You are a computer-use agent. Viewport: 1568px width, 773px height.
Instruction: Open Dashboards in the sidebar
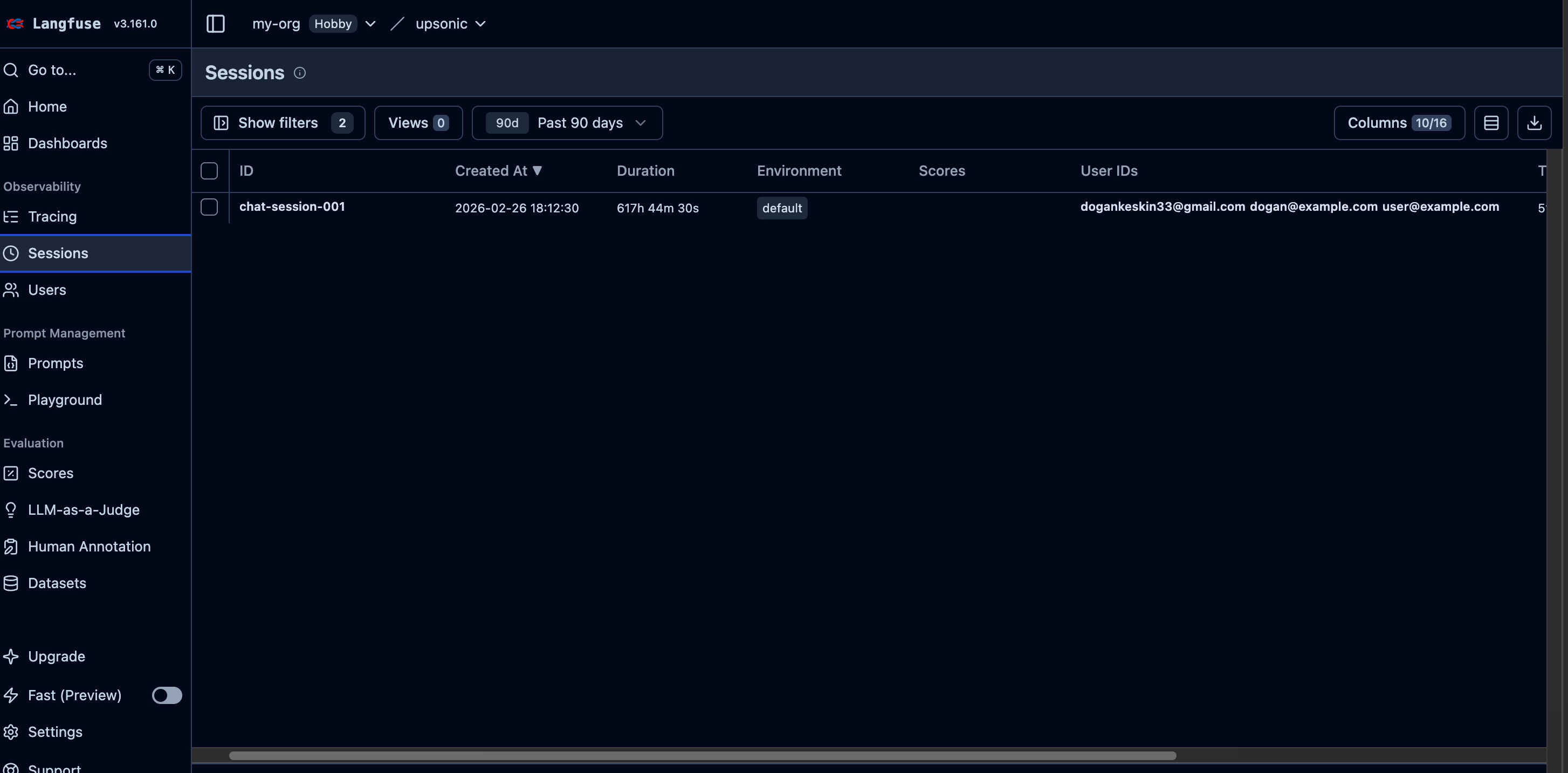pos(67,143)
